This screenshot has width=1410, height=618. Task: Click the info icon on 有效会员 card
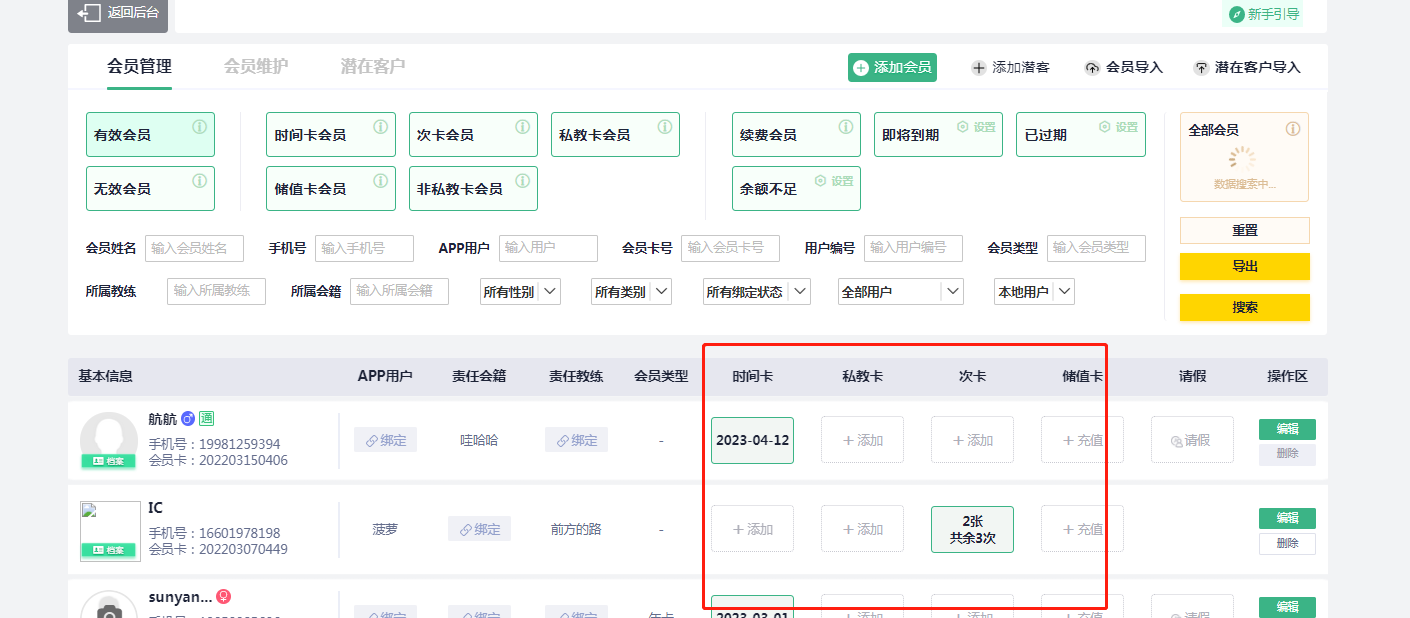pos(199,127)
